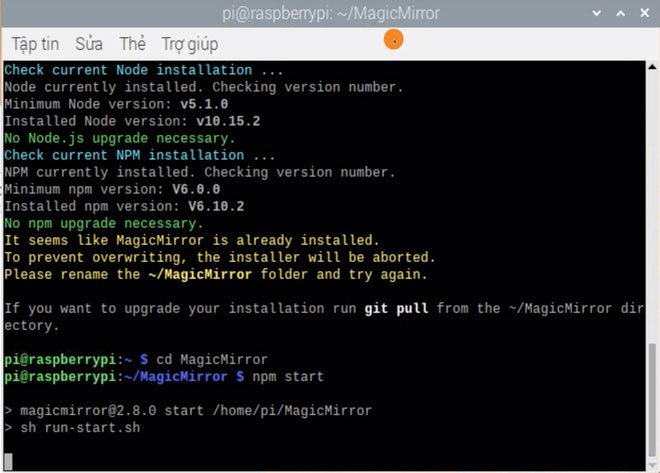This screenshot has height=473, width=660.
Task: Close the terminal window
Action: [x=644, y=13]
